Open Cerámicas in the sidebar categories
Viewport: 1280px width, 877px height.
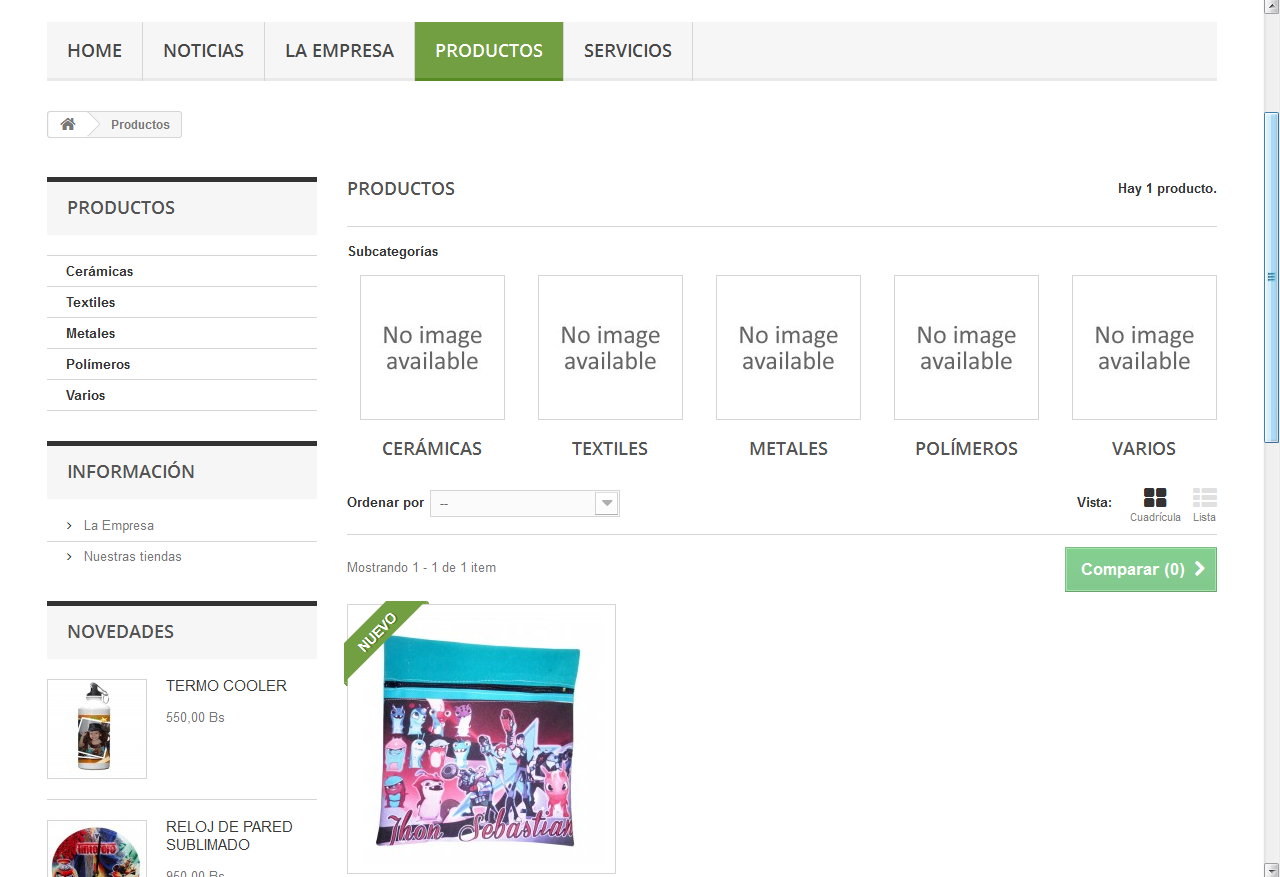pyautogui.click(x=100, y=271)
